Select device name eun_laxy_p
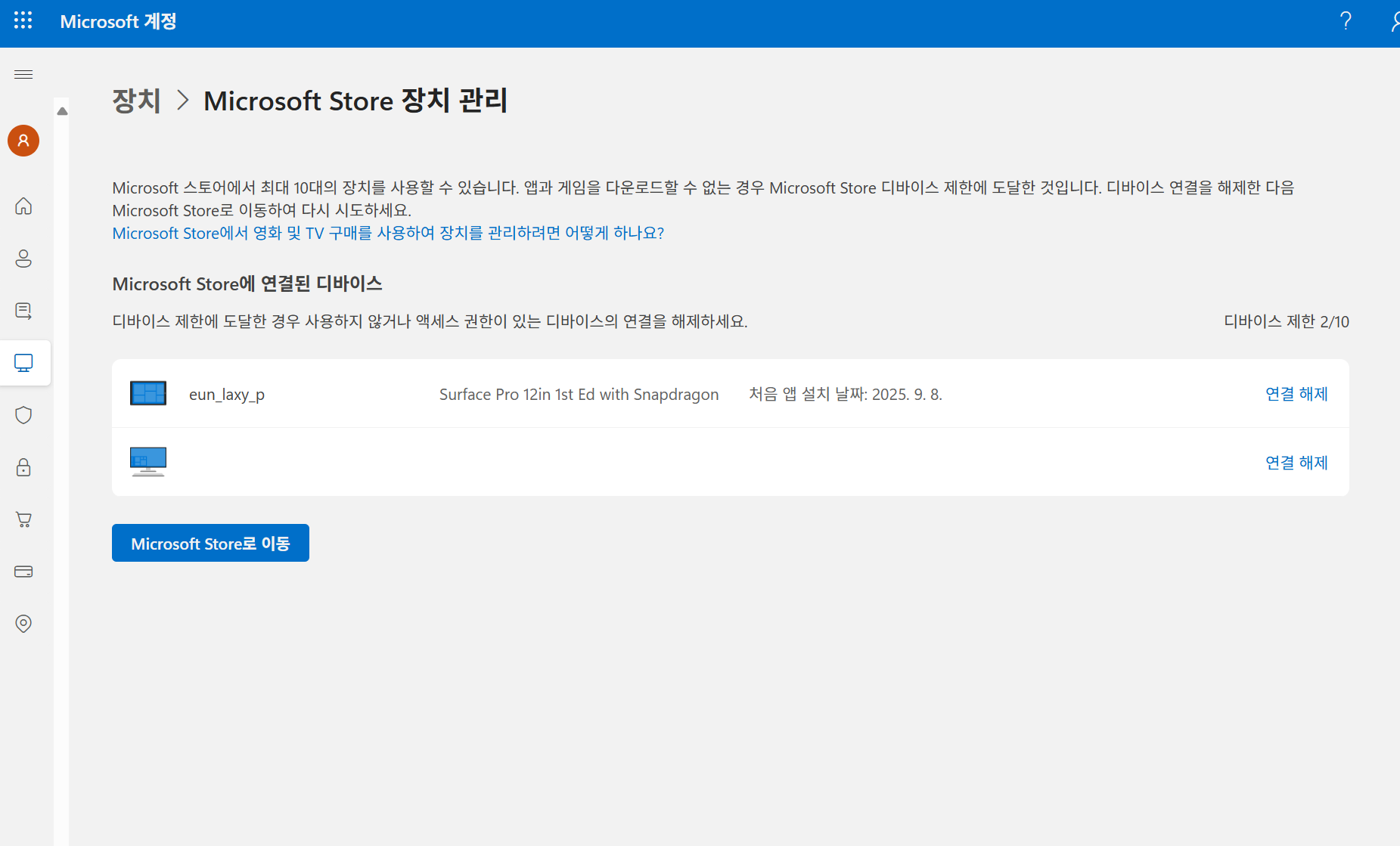This screenshot has height=846, width=1400. (227, 395)
